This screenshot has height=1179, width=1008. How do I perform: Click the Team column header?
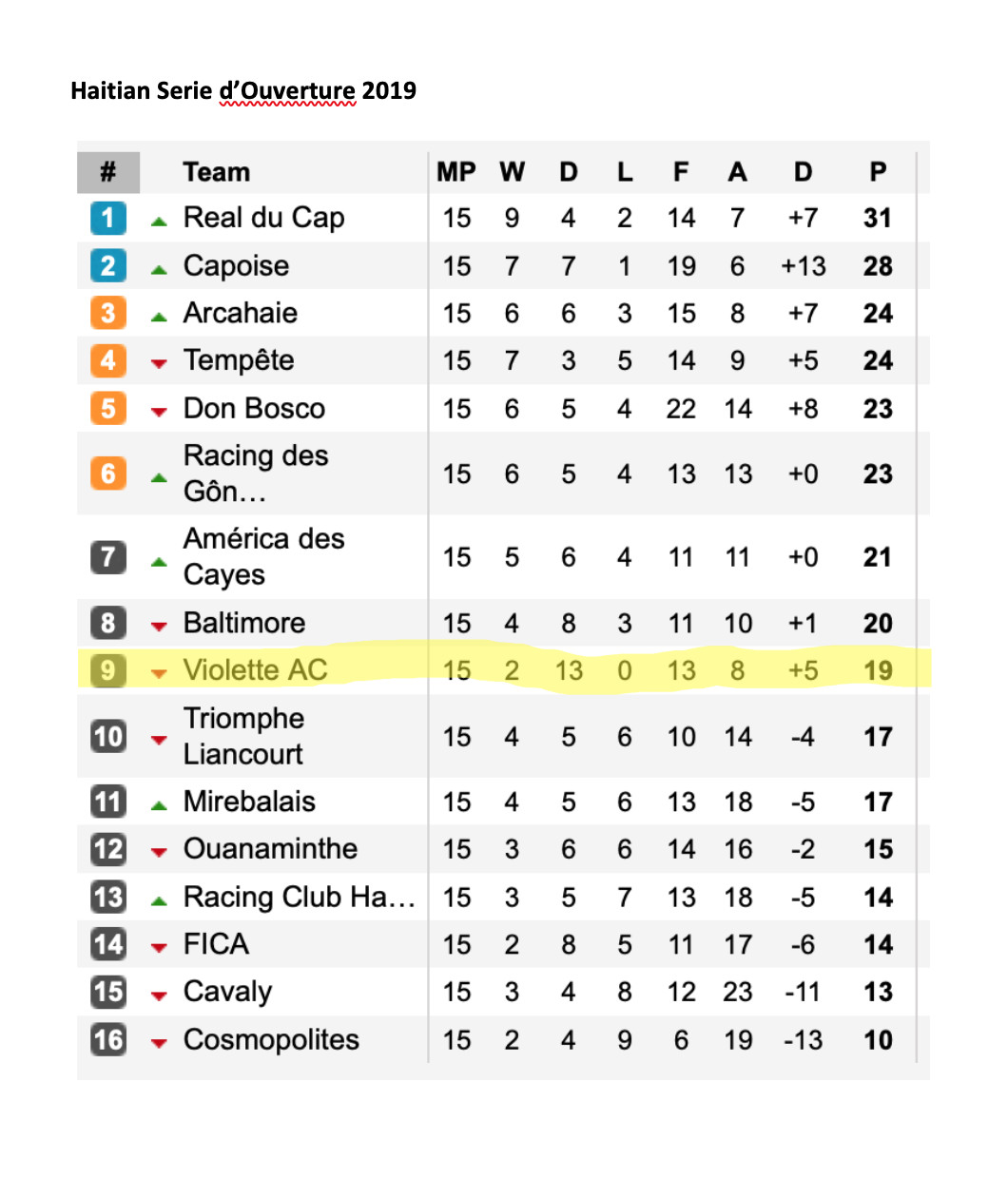[217, 172]
